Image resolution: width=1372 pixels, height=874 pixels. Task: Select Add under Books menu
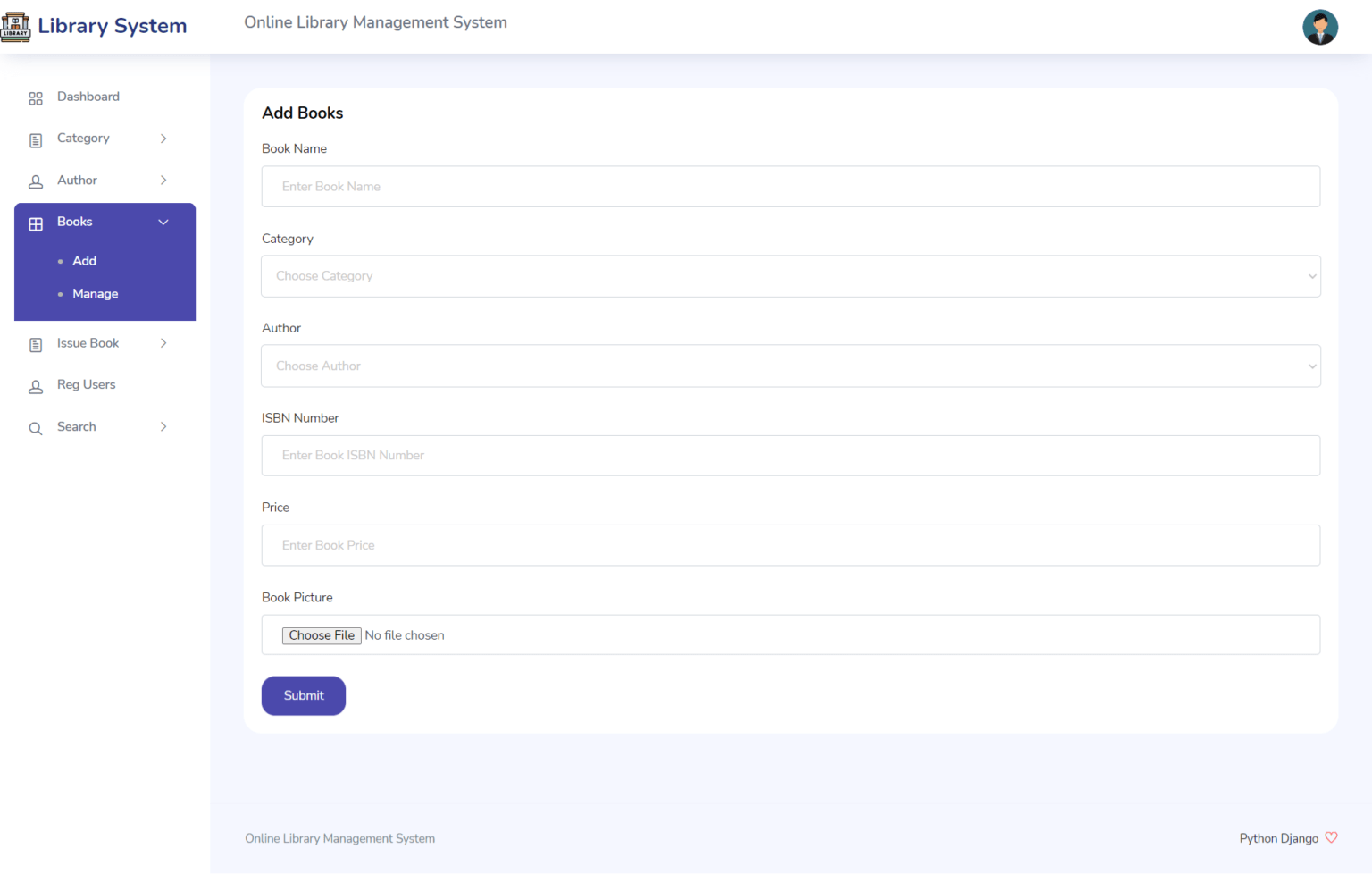84,261
